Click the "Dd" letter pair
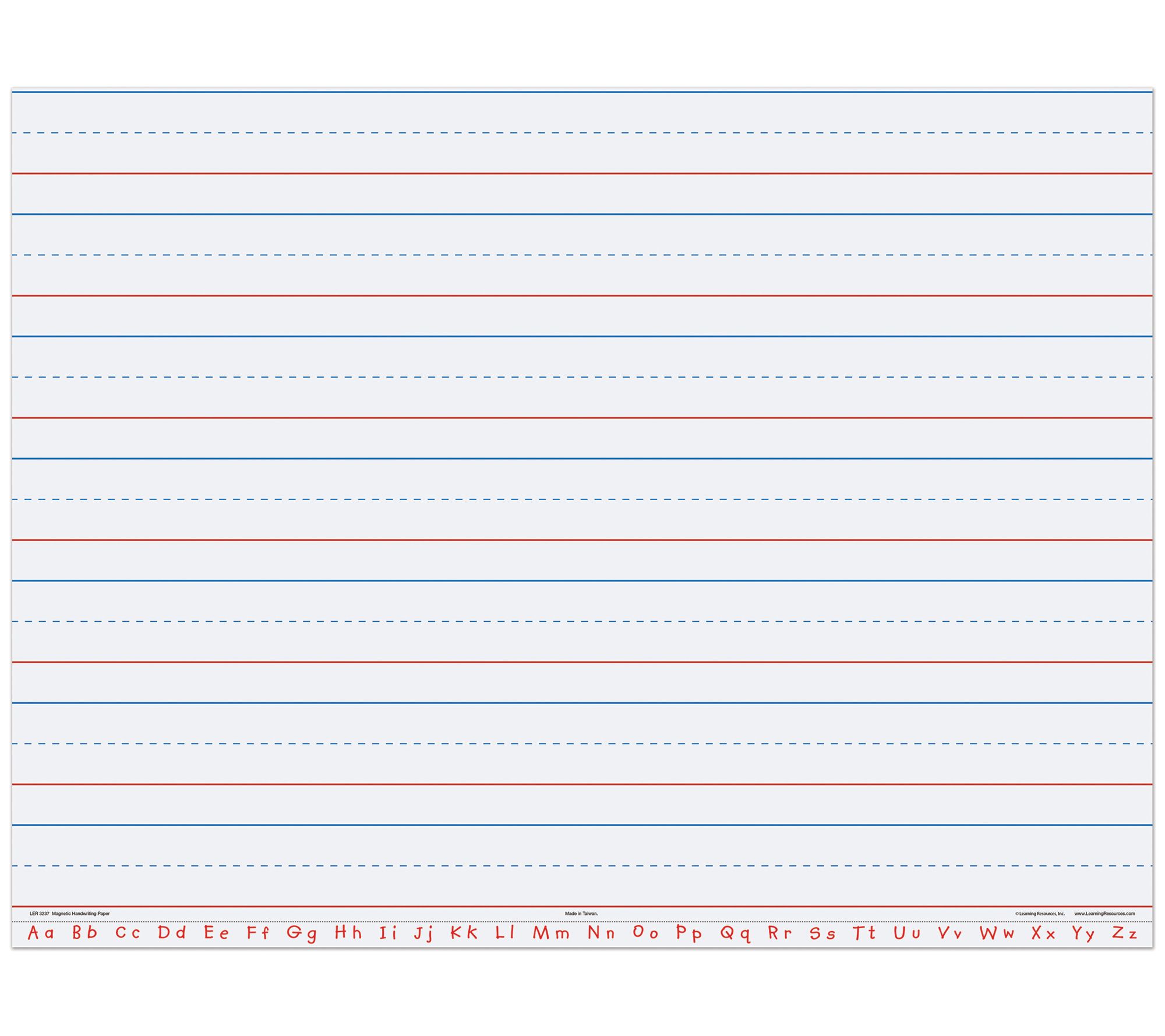 coord(172,932)
